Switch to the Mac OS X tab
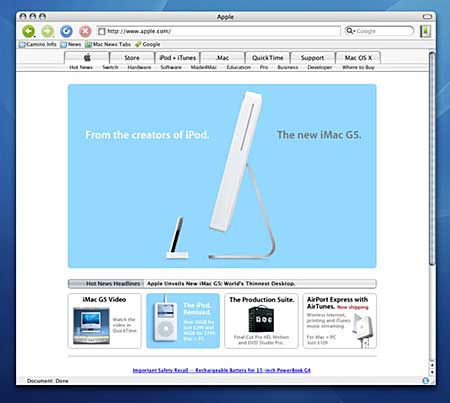The width and height of the screenshot is (450, 403). click(x=358, y=58)
